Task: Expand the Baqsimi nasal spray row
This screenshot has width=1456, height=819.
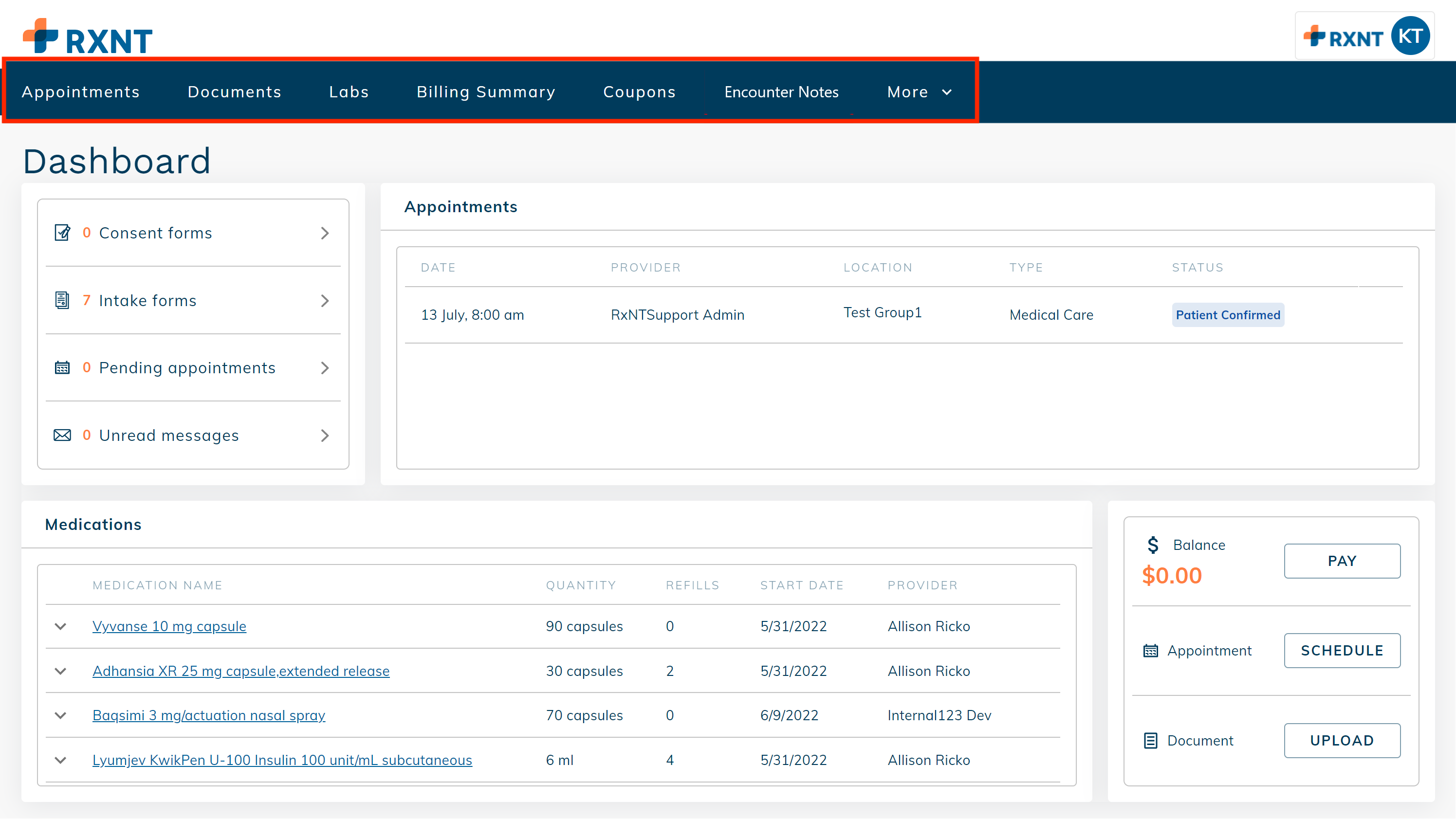Action: 60,715
